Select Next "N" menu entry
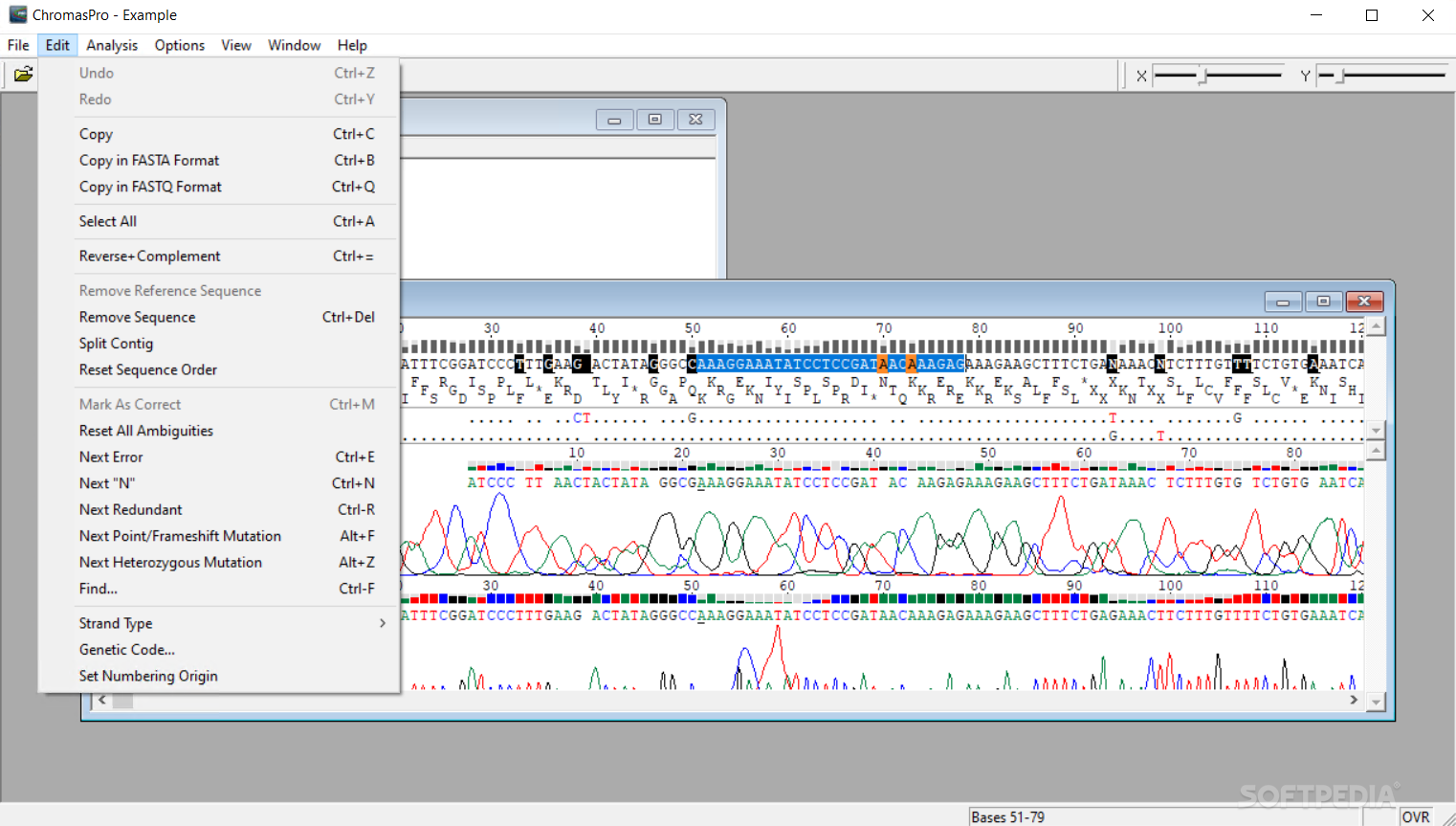Image resolution: width=1456 pixels, height=826 pixels. click(219, 483)
